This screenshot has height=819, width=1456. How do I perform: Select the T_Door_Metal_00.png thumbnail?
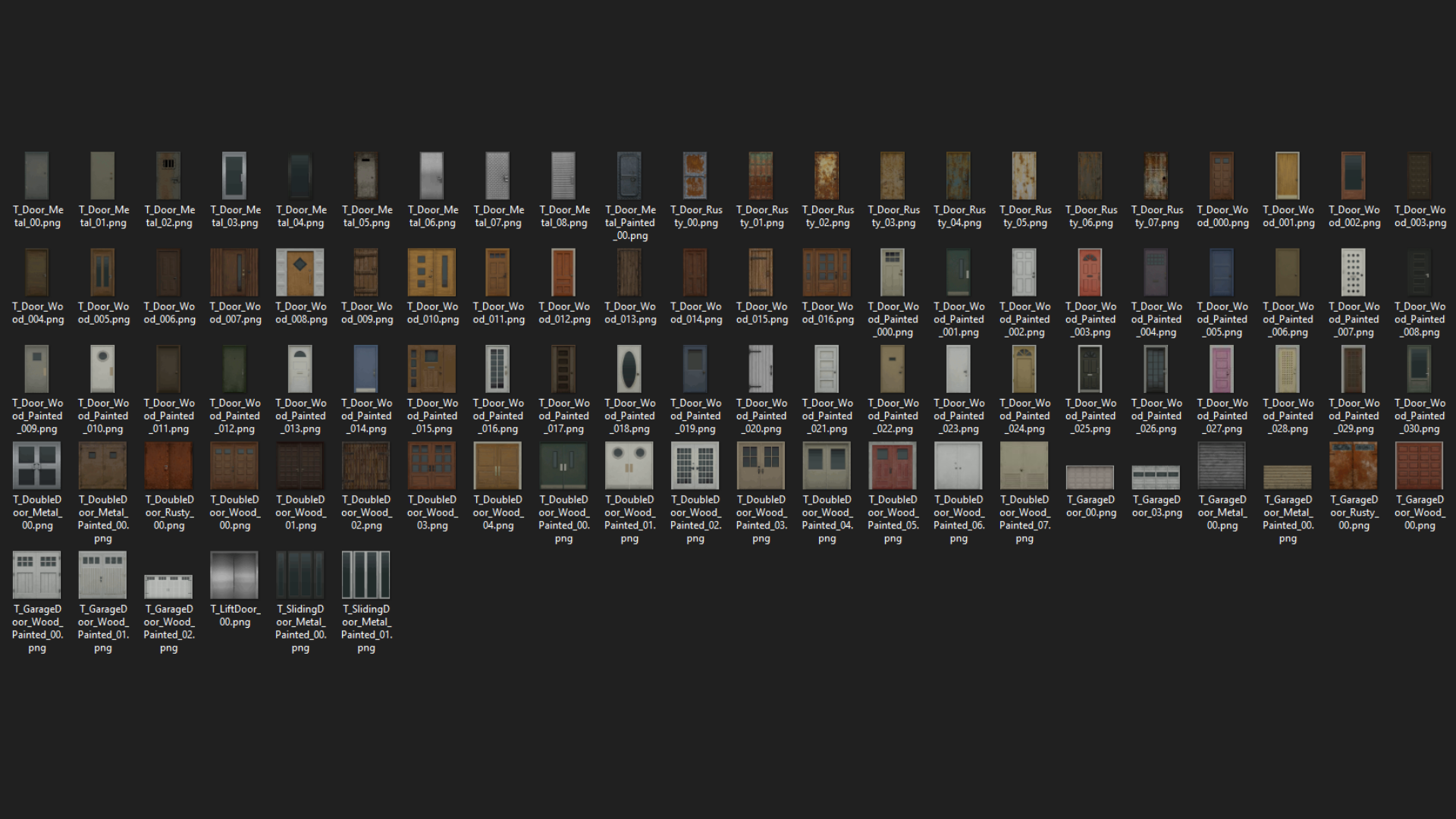click(x=36, y=176)
